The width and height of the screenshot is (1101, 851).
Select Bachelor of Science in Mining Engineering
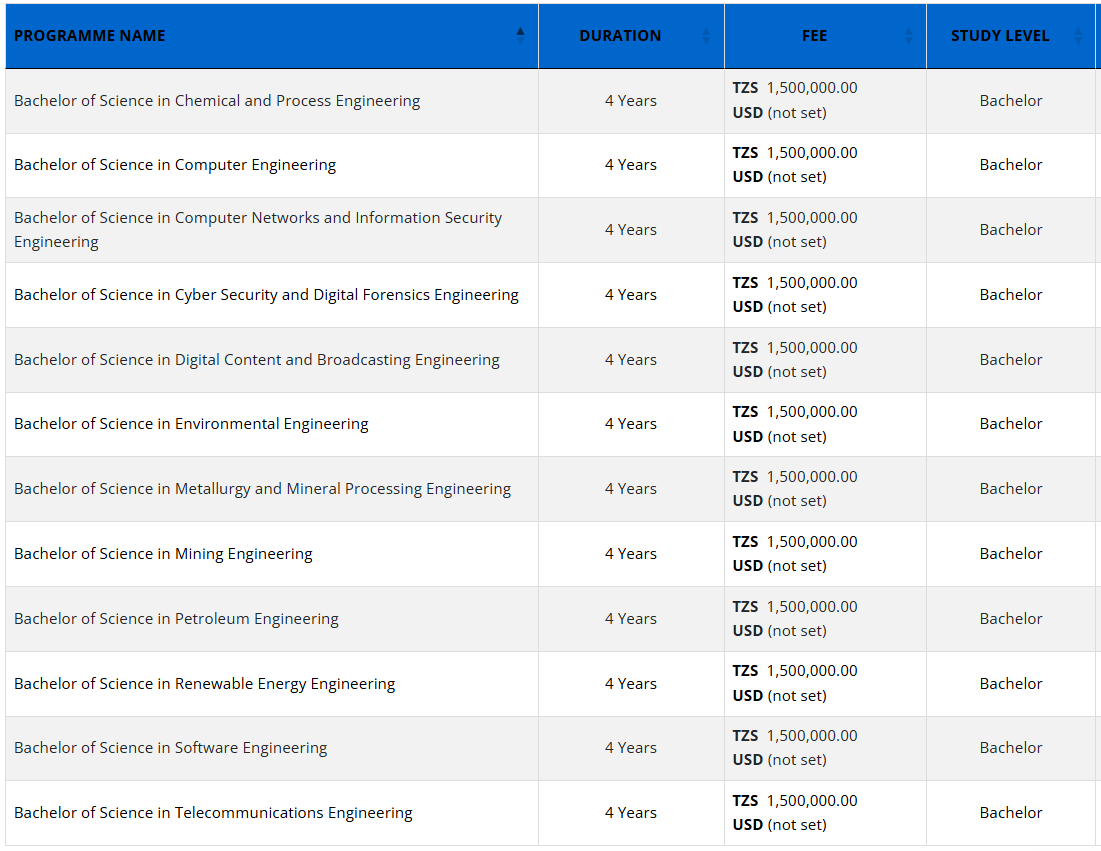[x=163, y=554]
